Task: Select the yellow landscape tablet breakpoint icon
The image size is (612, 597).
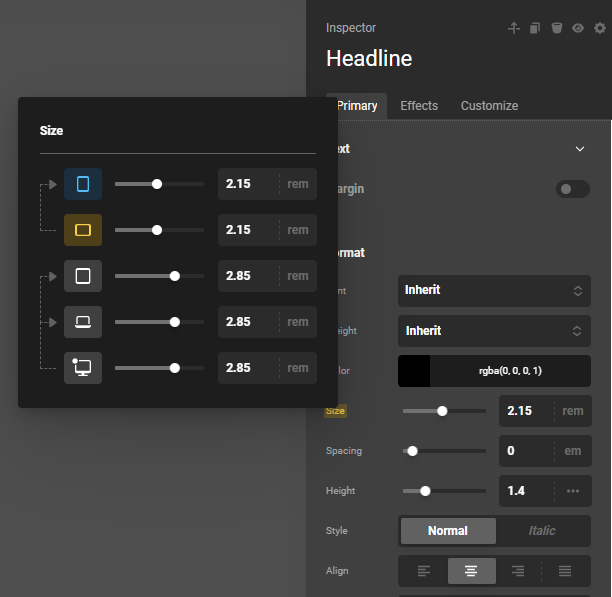Action: 83,230
